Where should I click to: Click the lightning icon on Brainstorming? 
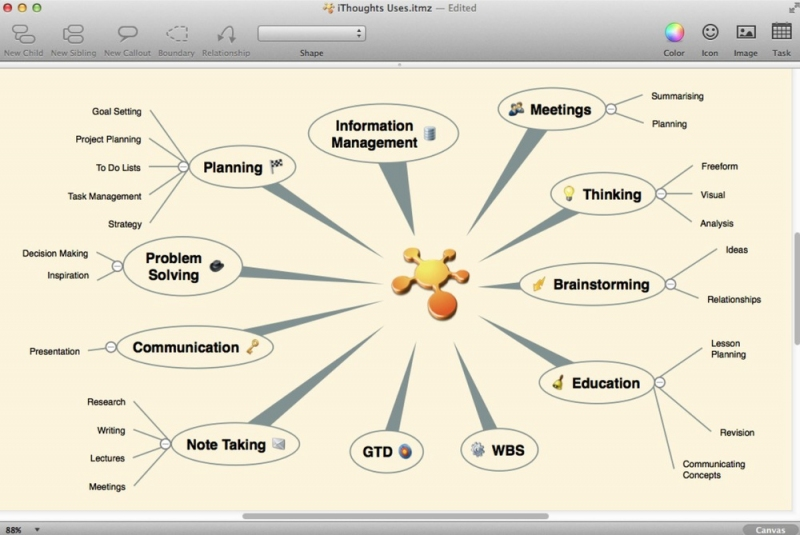538,284
